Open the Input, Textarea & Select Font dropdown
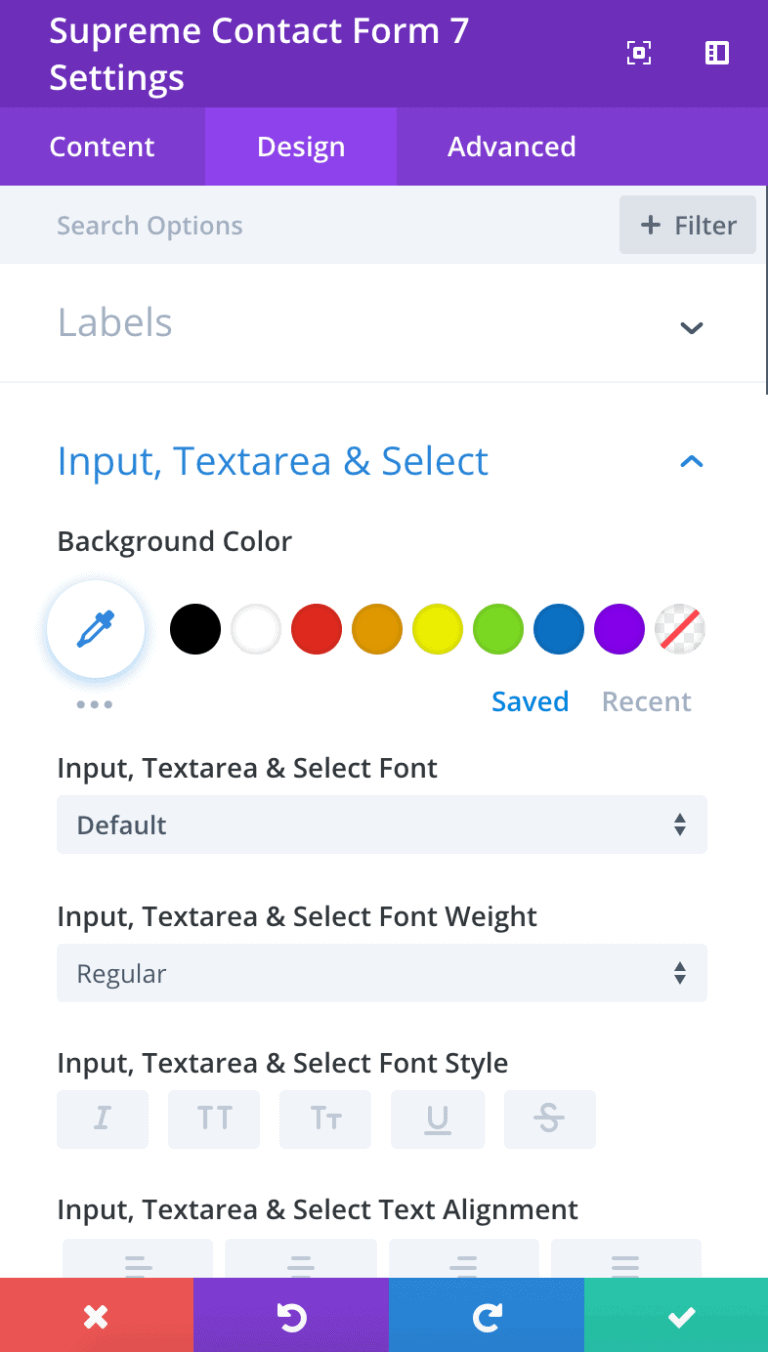 pos(382,825)
